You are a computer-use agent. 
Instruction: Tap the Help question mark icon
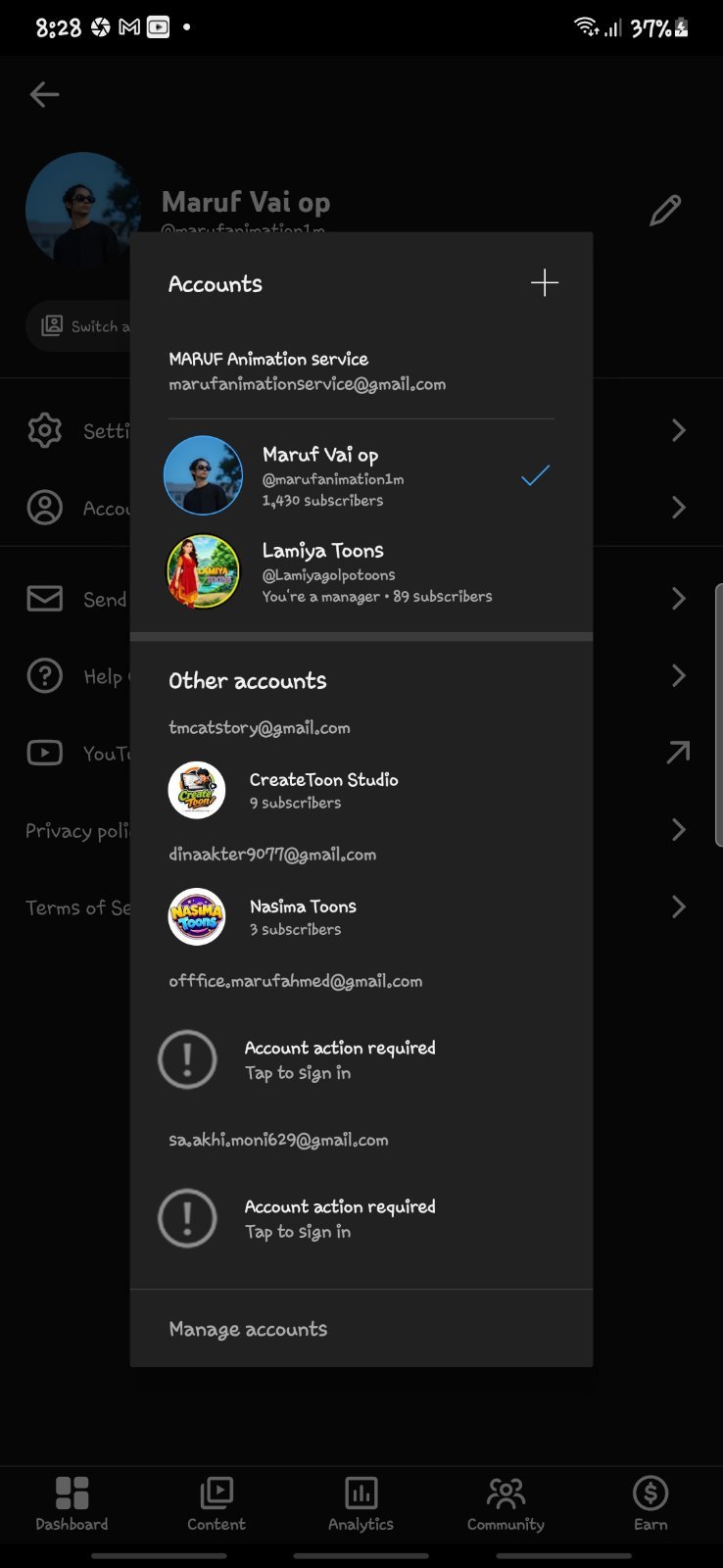click(x=45, y=676)
